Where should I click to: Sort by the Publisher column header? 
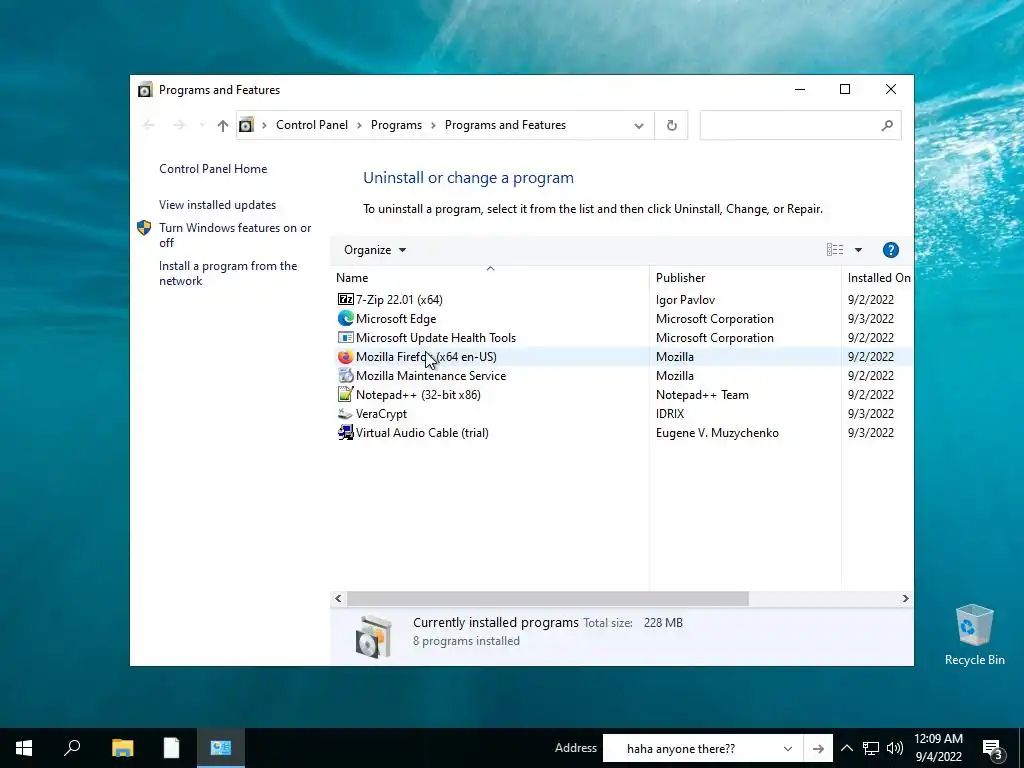click(x=745, y=278)
